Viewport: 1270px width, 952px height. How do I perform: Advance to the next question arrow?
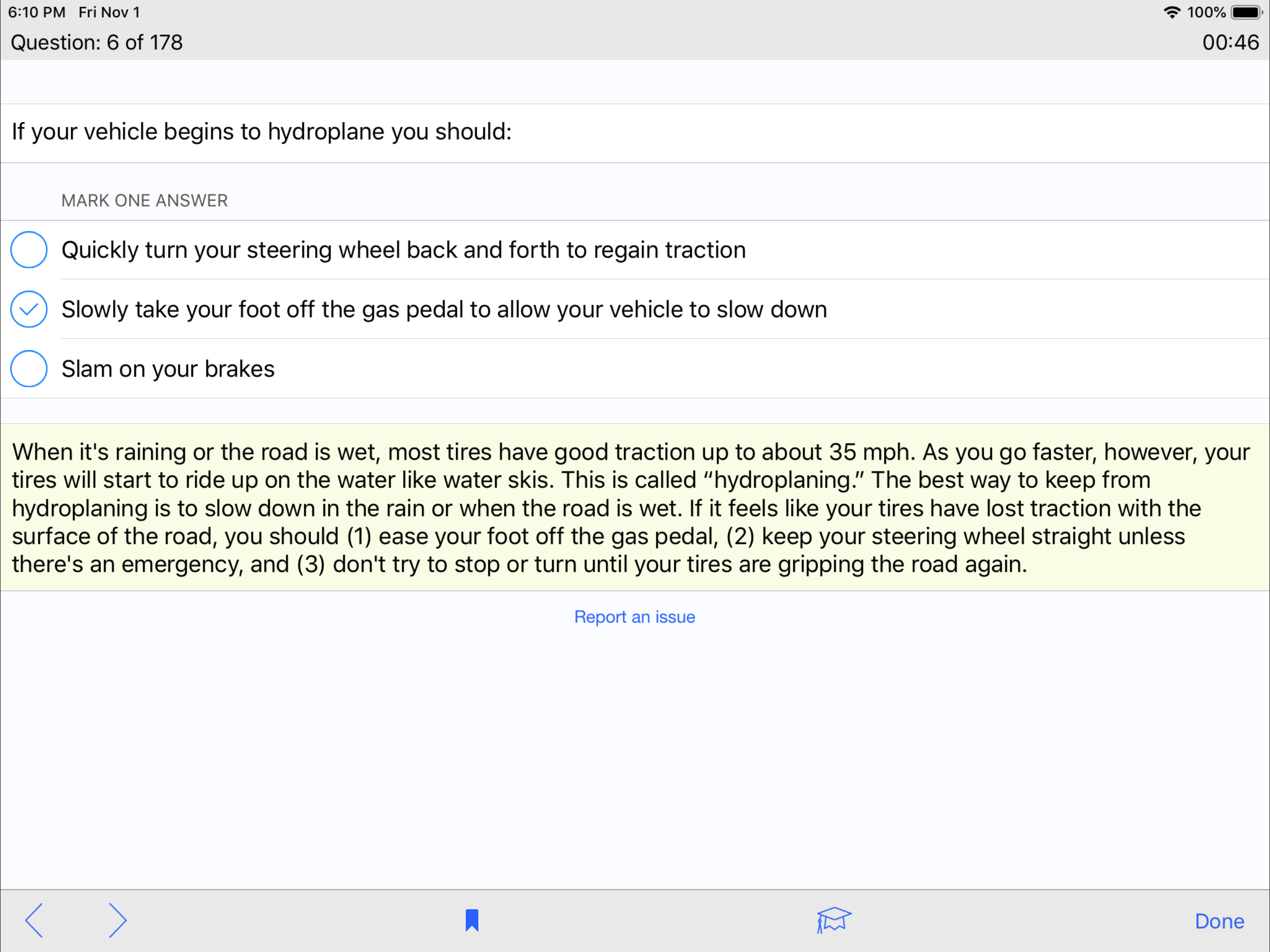pos(117,920)
